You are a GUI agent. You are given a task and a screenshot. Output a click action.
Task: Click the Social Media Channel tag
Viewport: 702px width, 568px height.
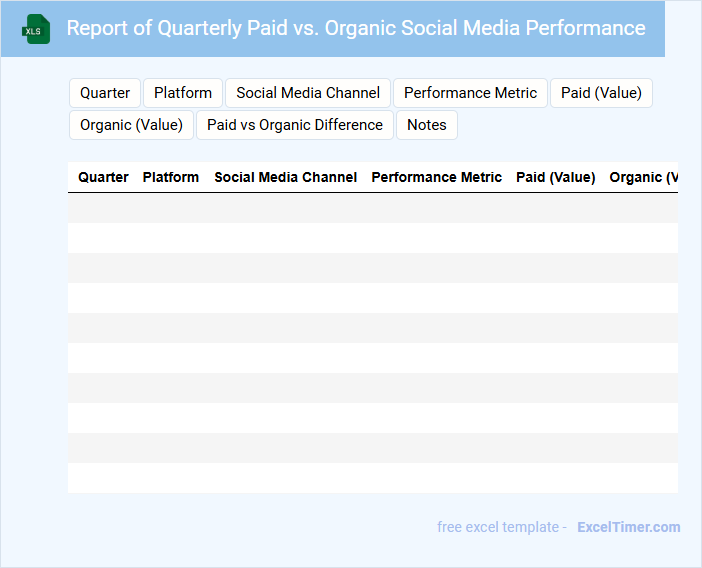click(x=308, y=93)
